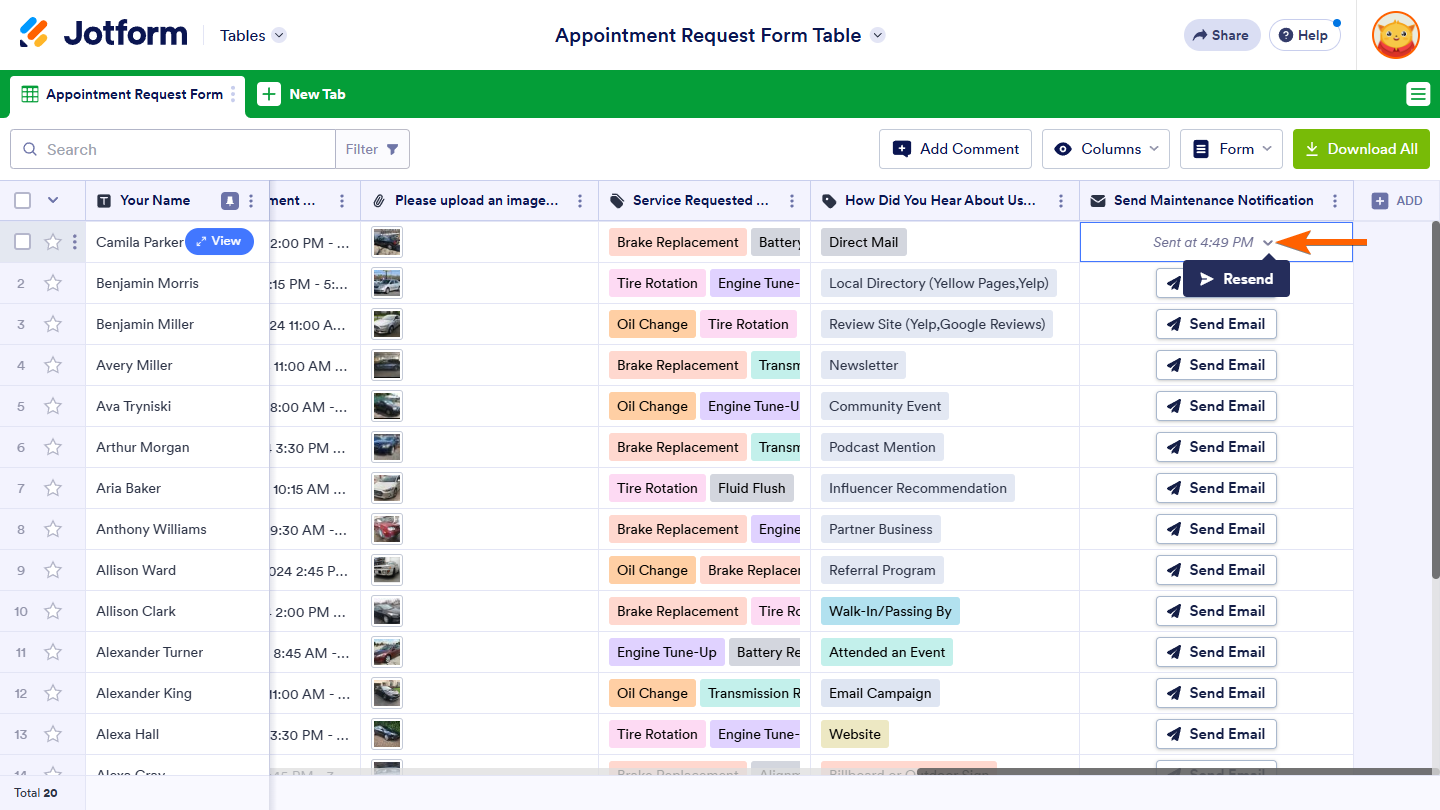
Task: Open selection options chevron beside header checkbox
Action: pyautogui.click(x=53, y=200)
